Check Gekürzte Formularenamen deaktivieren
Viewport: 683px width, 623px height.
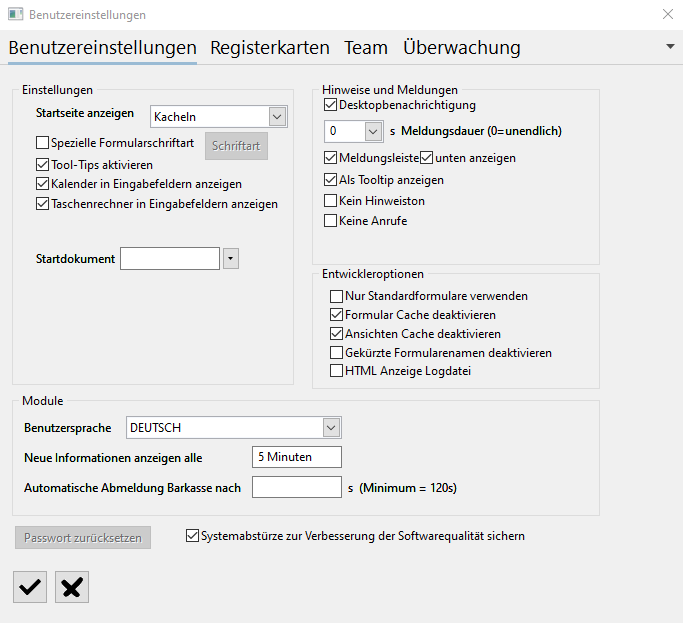[336, 352]
